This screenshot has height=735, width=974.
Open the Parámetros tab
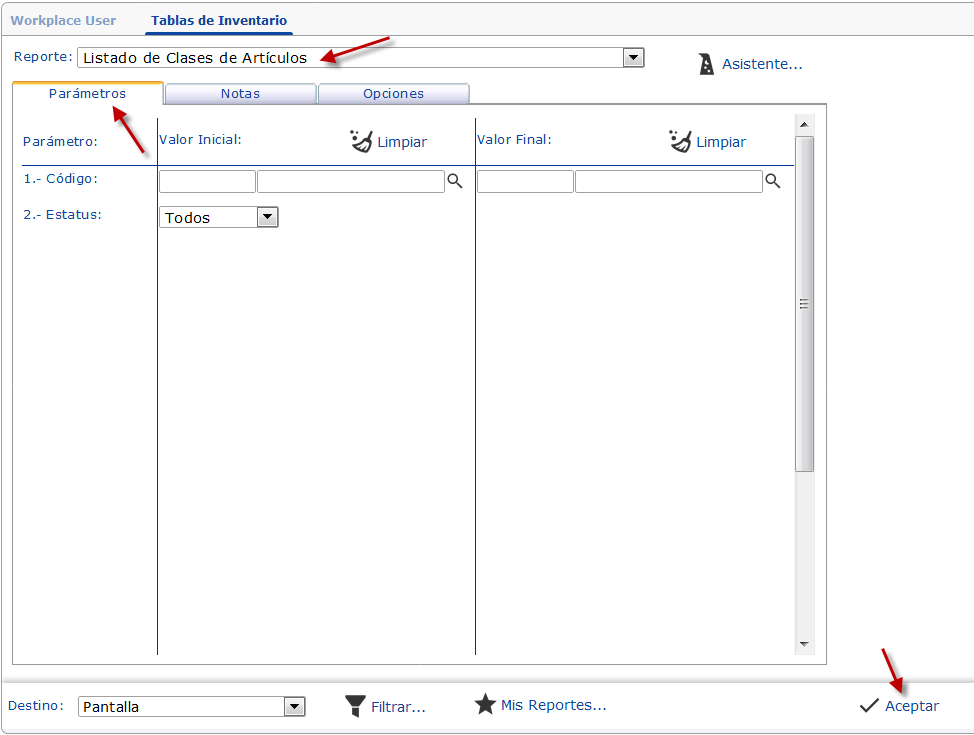tap(88, 93)
